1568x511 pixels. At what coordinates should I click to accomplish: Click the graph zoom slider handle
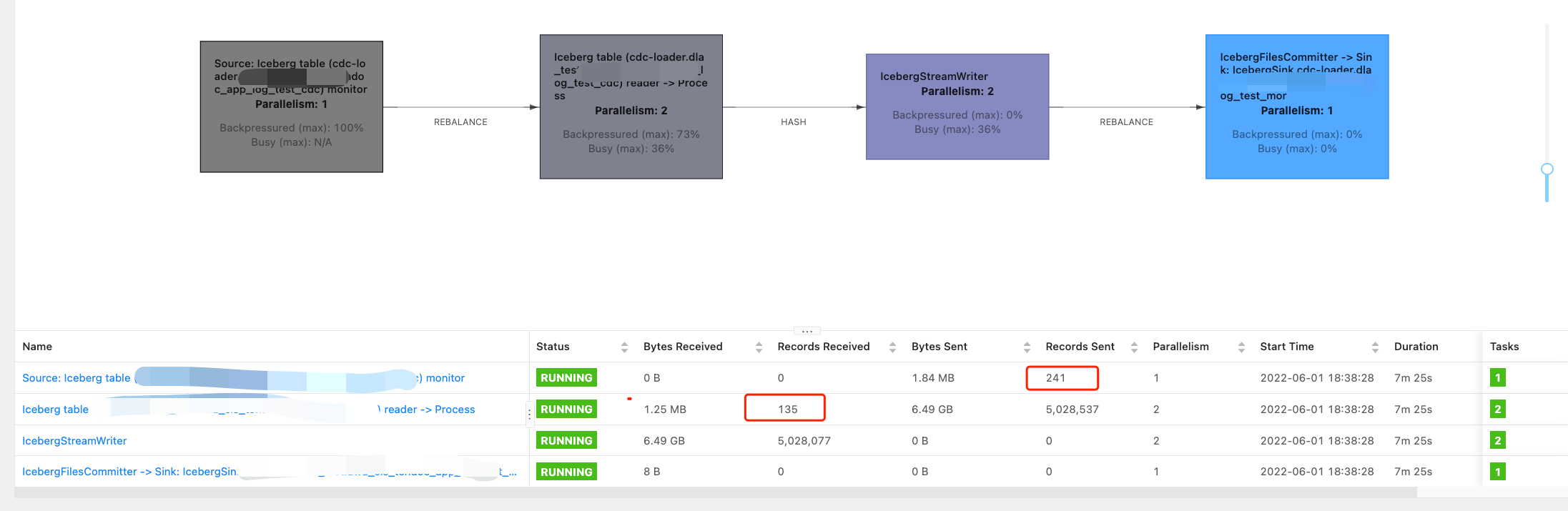click(x=1547, y=169)
